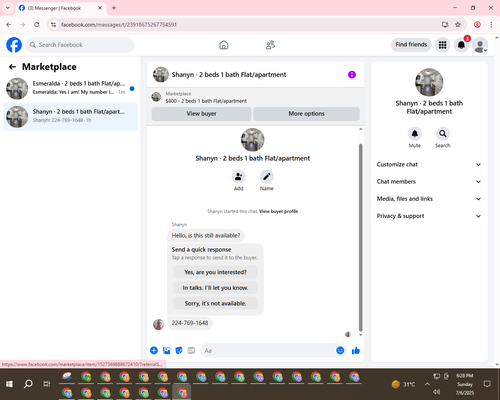This screenshot has width=500, height=400.
Task: Open the notifications bell with red badge
Action: (461, 45)
